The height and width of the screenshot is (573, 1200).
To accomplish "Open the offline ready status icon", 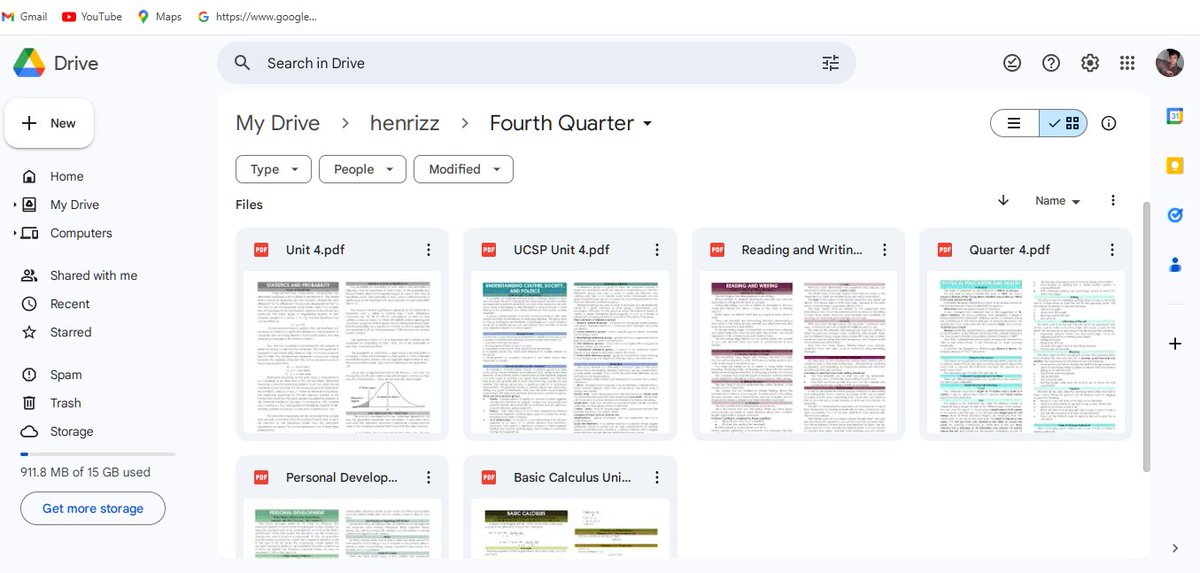I will tap(1012, 63).
